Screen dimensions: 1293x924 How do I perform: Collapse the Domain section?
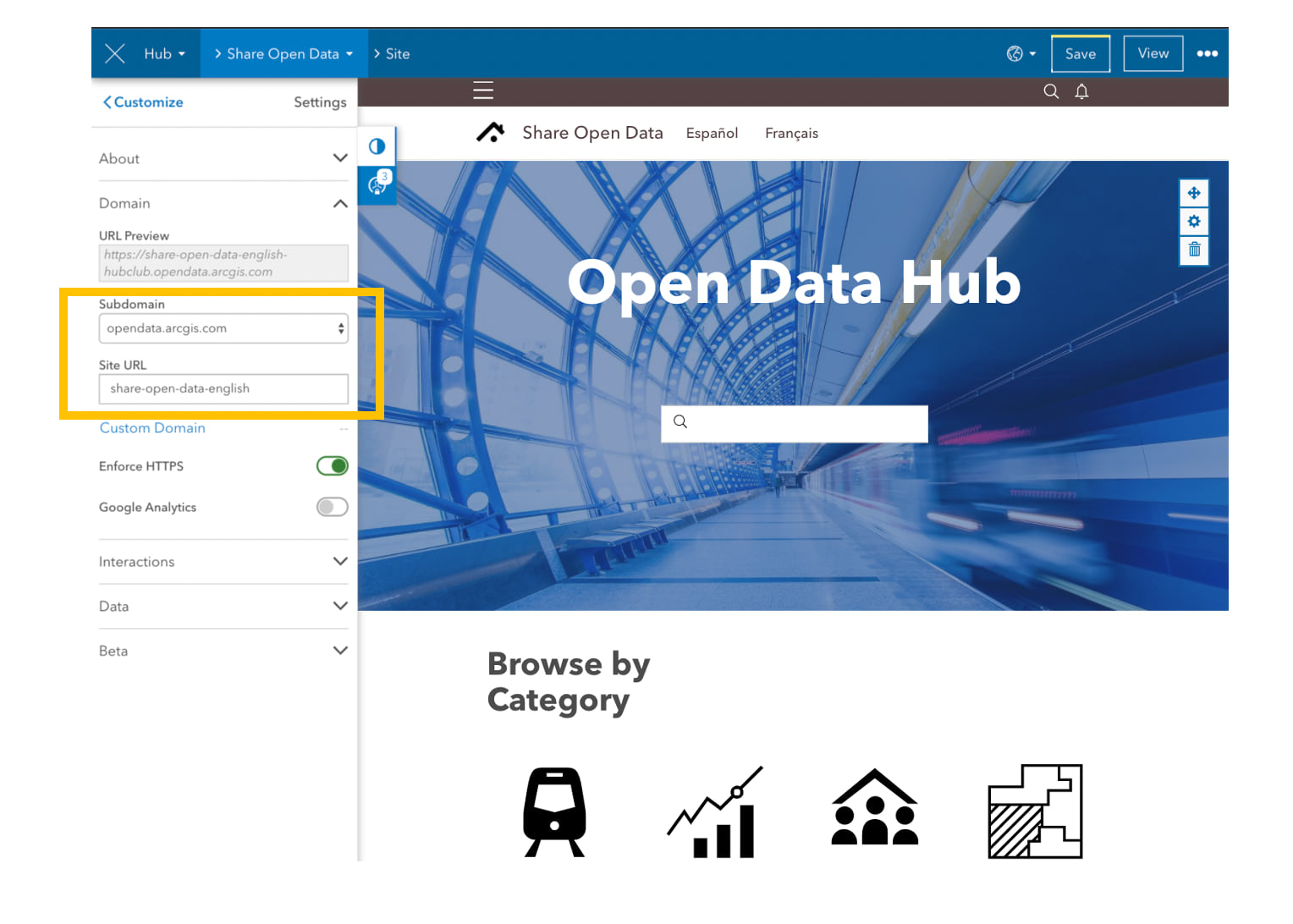pos(223,203)
